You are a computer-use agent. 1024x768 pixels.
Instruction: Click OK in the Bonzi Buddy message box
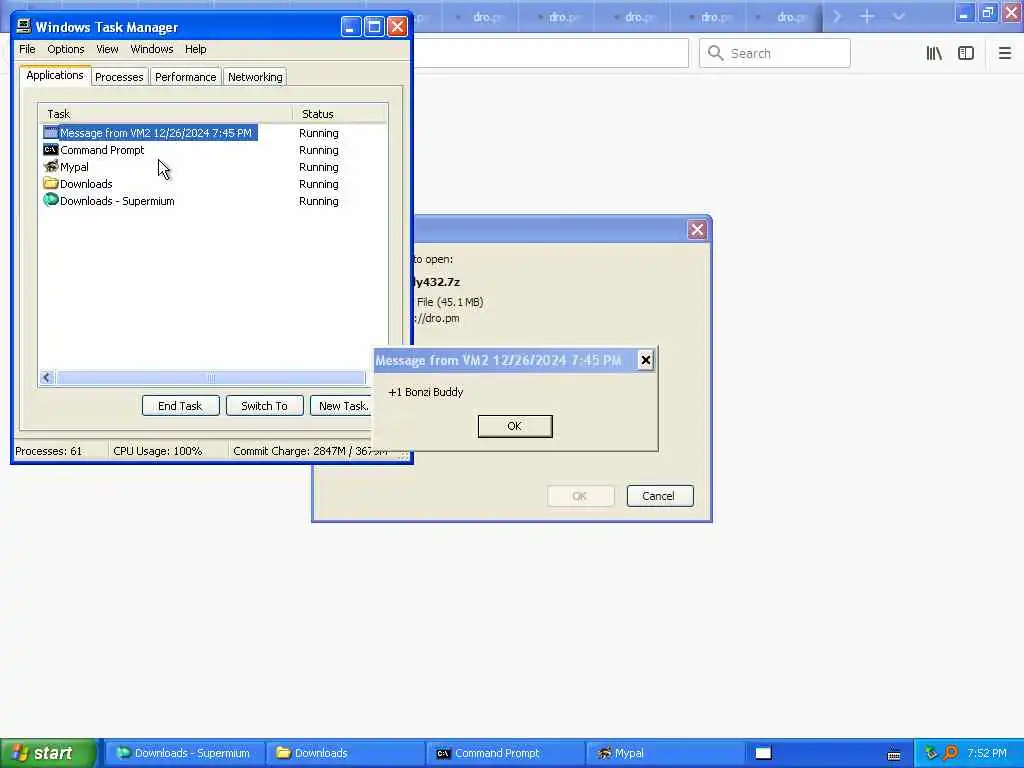pyautogui.click(x=515, y=426)
